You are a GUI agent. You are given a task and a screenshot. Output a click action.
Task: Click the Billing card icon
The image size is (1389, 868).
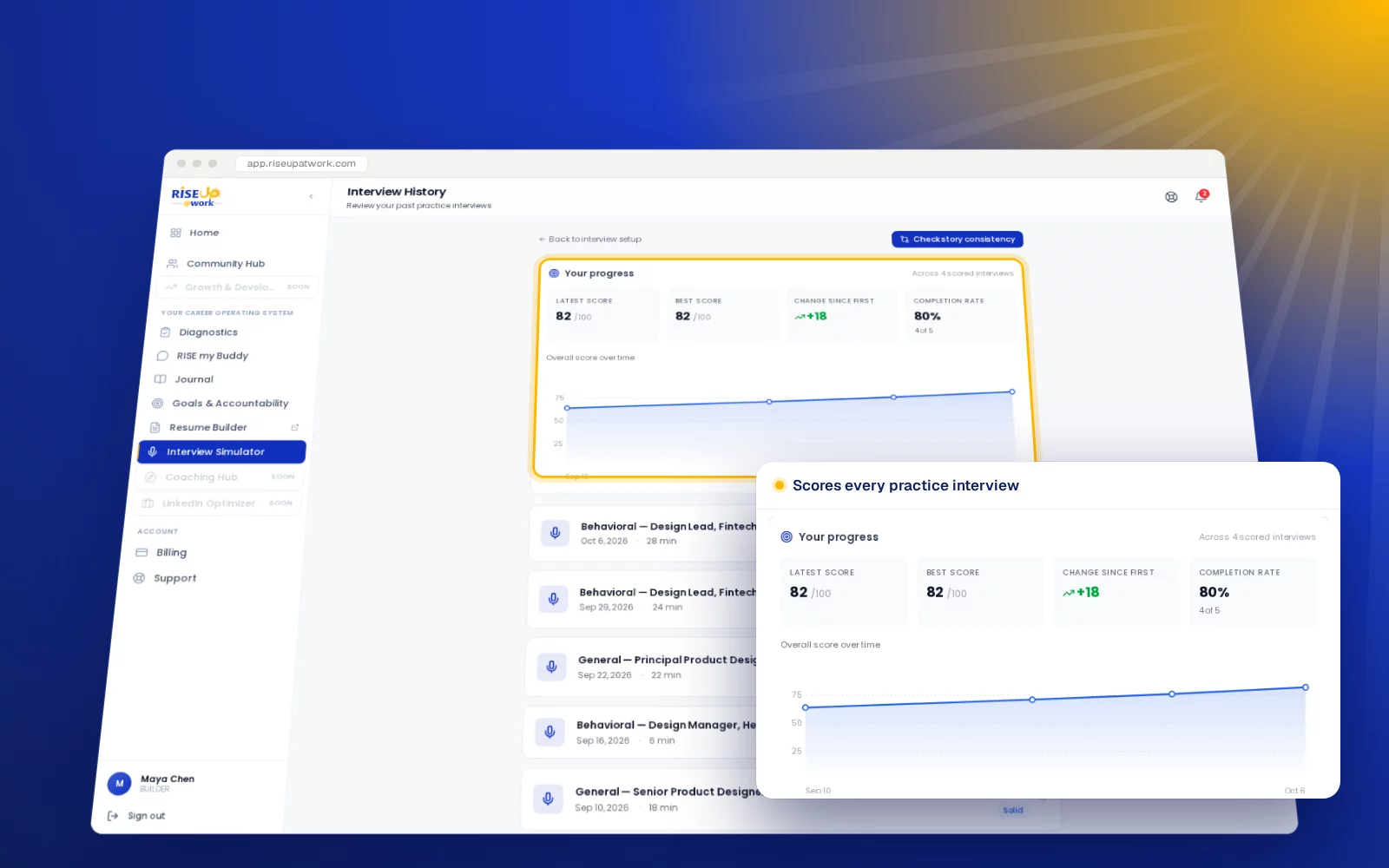coord(142,553)
